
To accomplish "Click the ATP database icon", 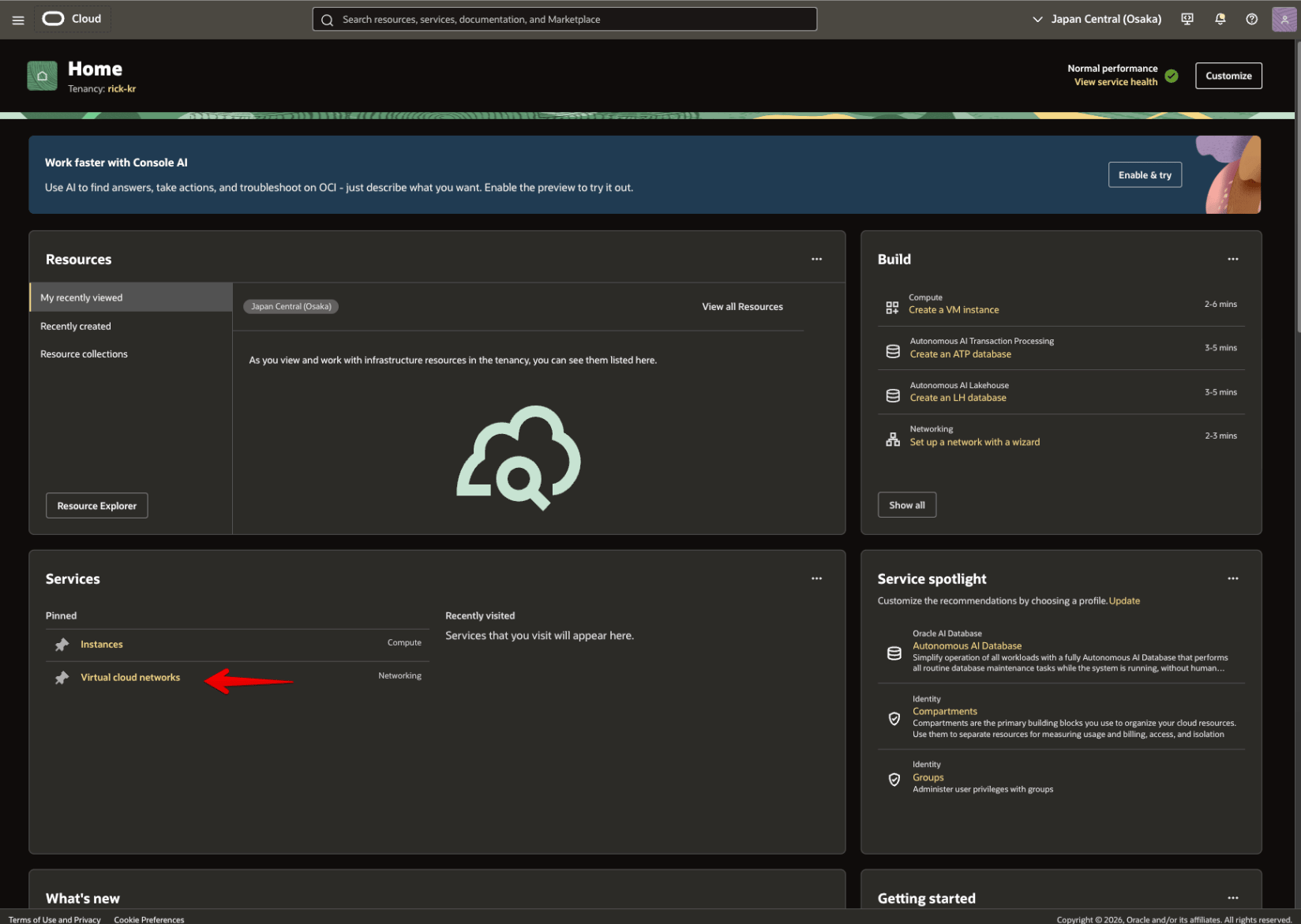I will pyautogui.click(x=893, y=351).
